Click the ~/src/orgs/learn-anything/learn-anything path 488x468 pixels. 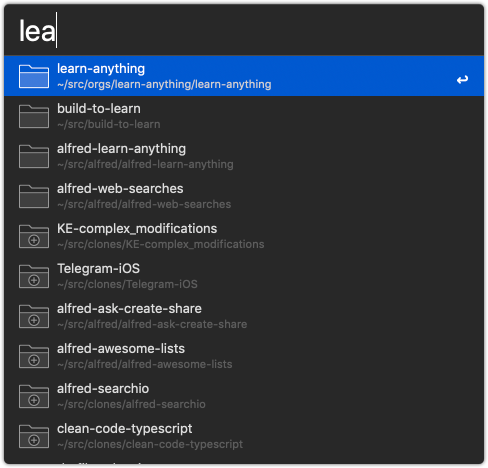(x=164, y=84)
